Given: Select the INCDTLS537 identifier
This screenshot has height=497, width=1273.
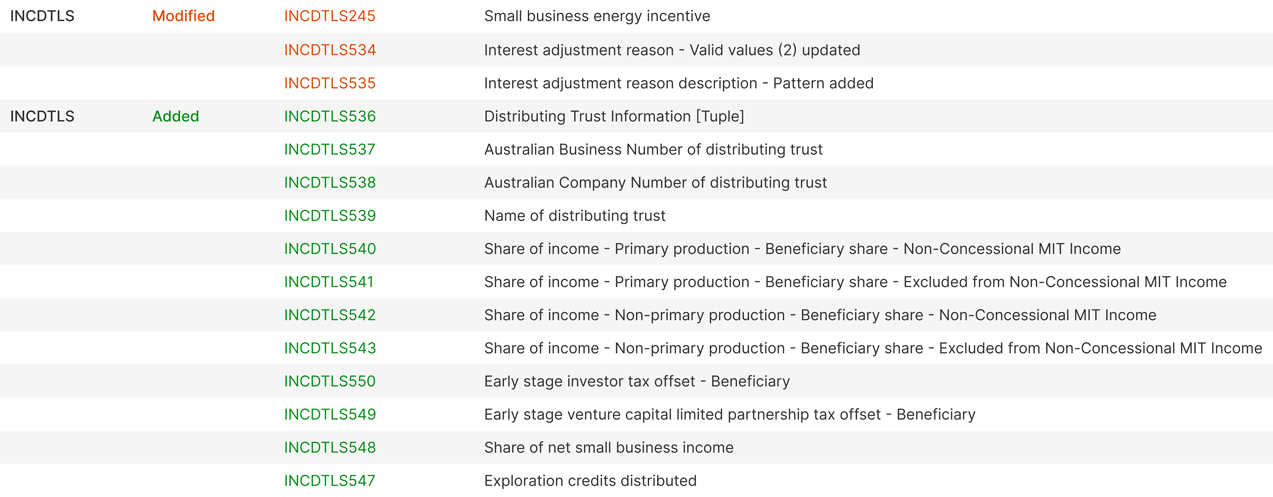Looking at the screenshot, I should point(330,149).
